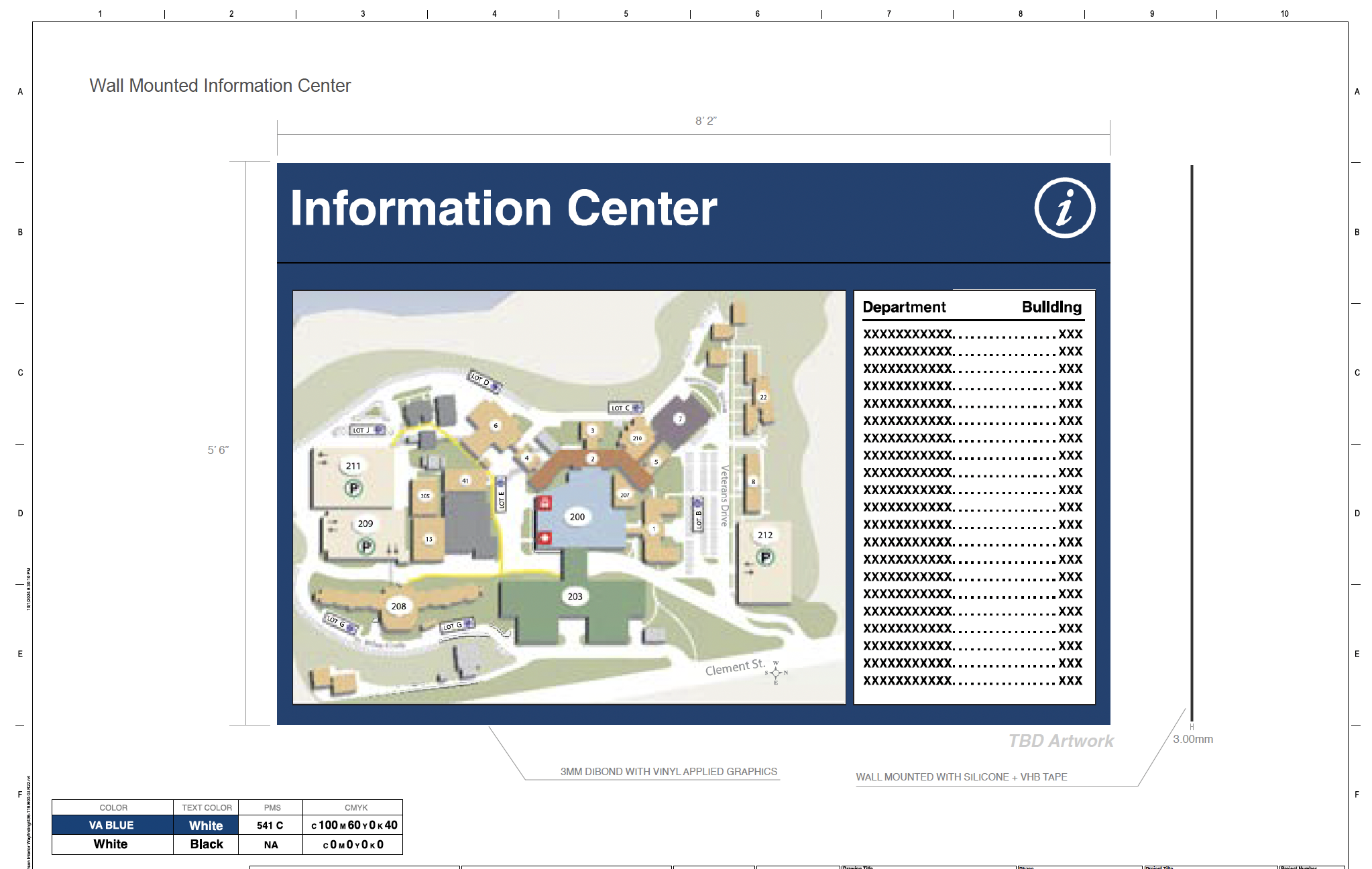Click the parking icon under building 211
Screen dimensions: 1372x869
(353, 488)
